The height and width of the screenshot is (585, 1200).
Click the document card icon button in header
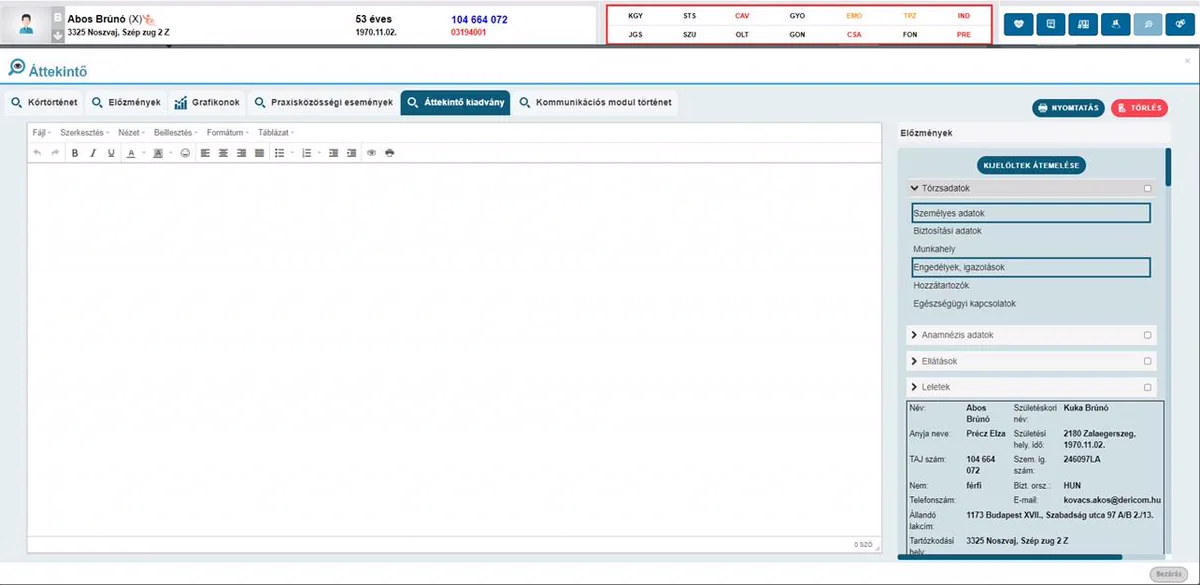pyautogui.click(x=1050, y=24)
